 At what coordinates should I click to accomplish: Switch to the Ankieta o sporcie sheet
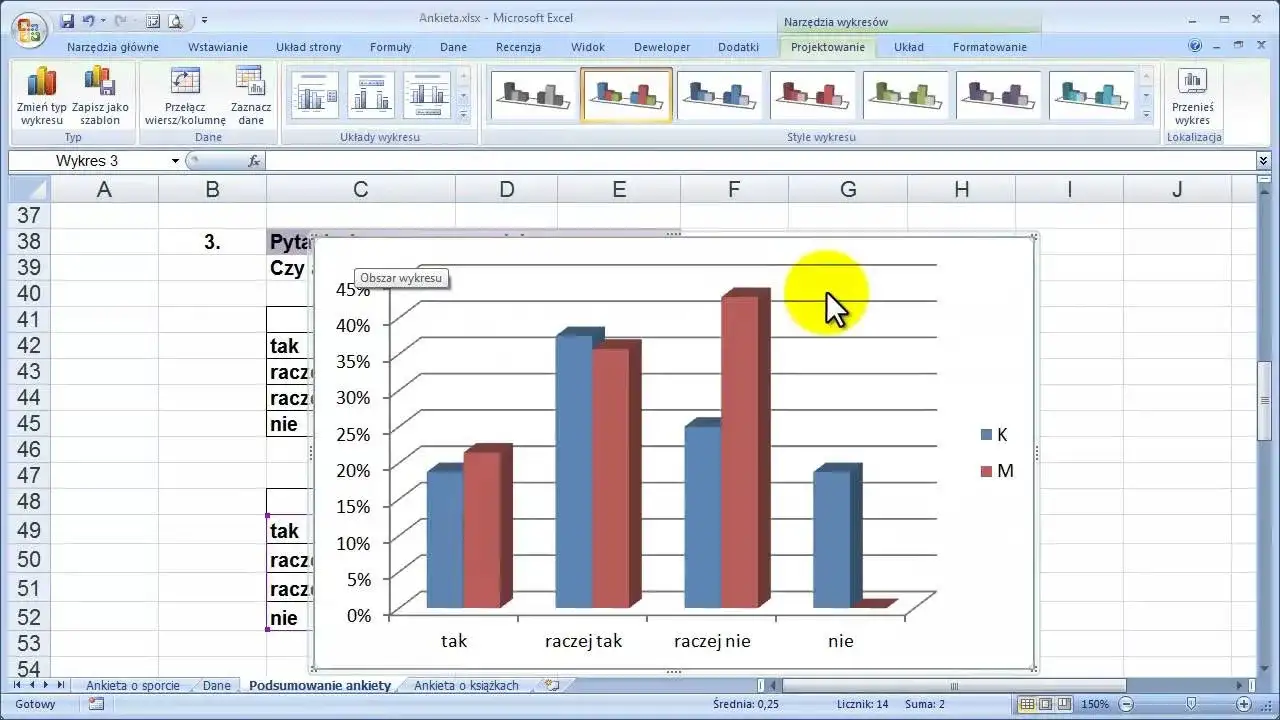pos(133,686)
